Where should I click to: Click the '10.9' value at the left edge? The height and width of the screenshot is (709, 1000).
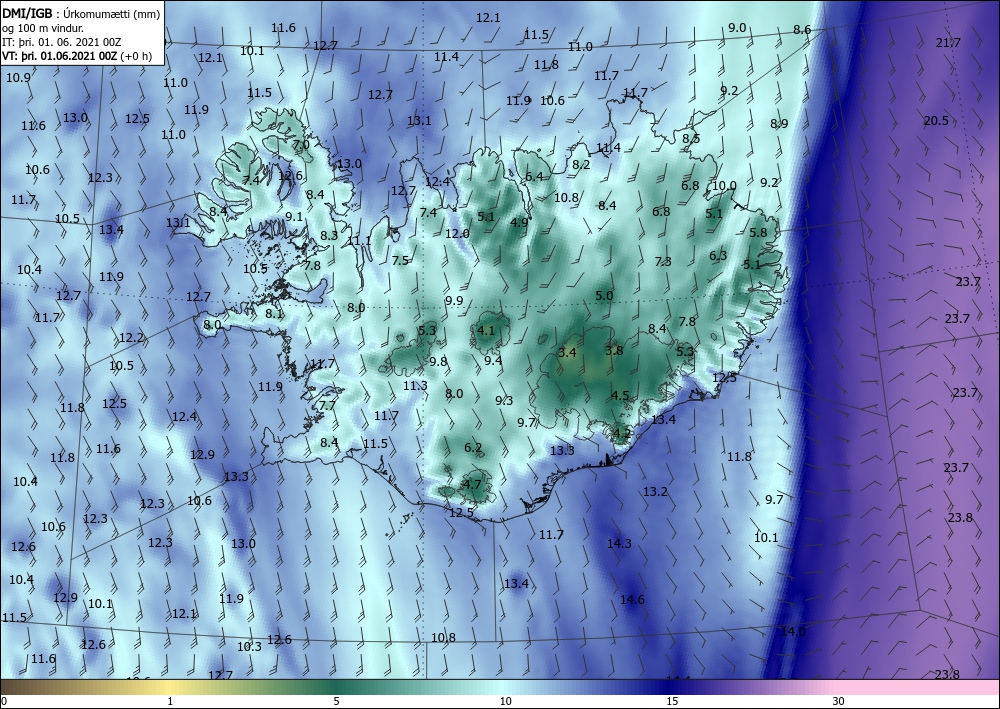click(x=18, y=78)
